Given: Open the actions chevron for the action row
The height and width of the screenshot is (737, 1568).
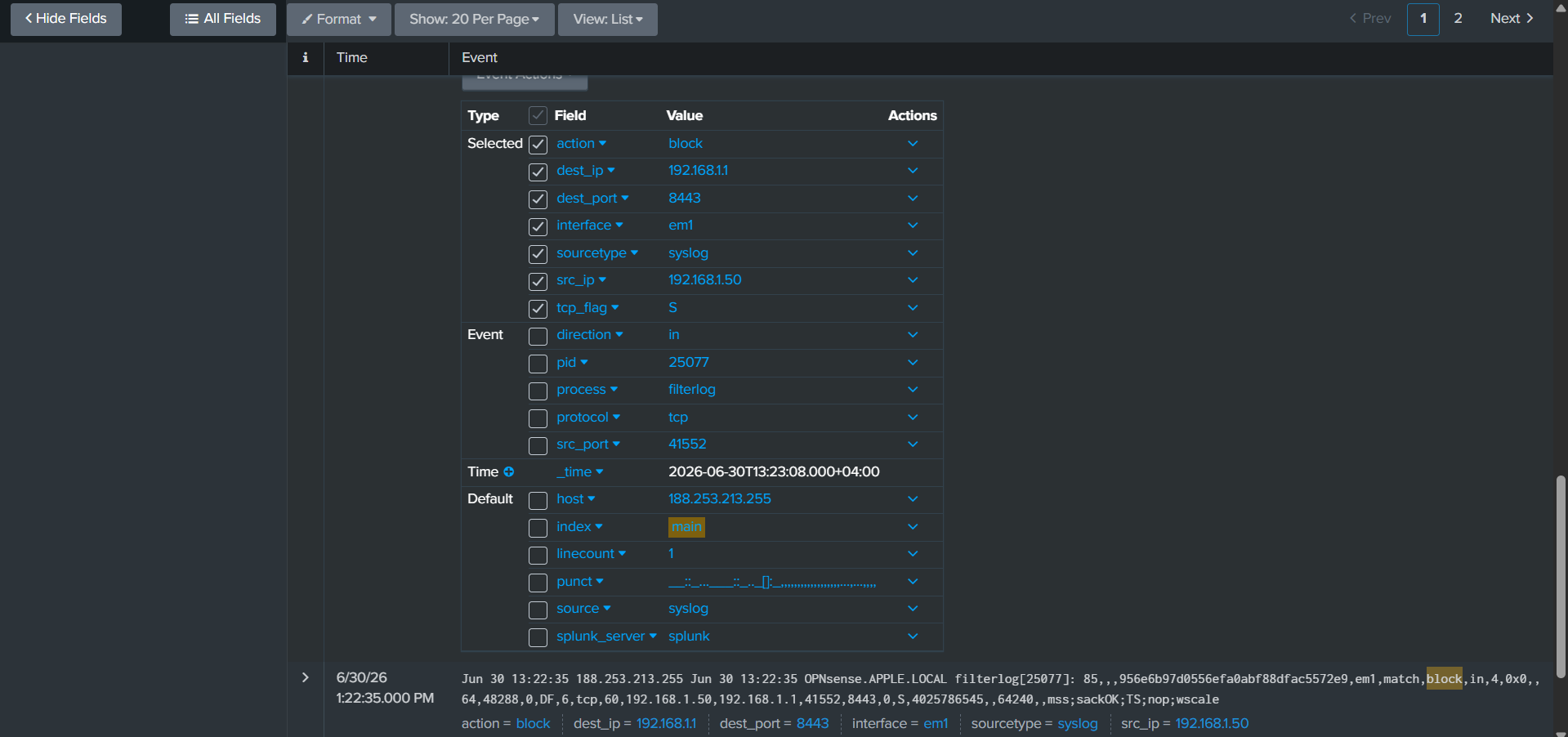Looking at the screenshot, I should pos(913,144).
